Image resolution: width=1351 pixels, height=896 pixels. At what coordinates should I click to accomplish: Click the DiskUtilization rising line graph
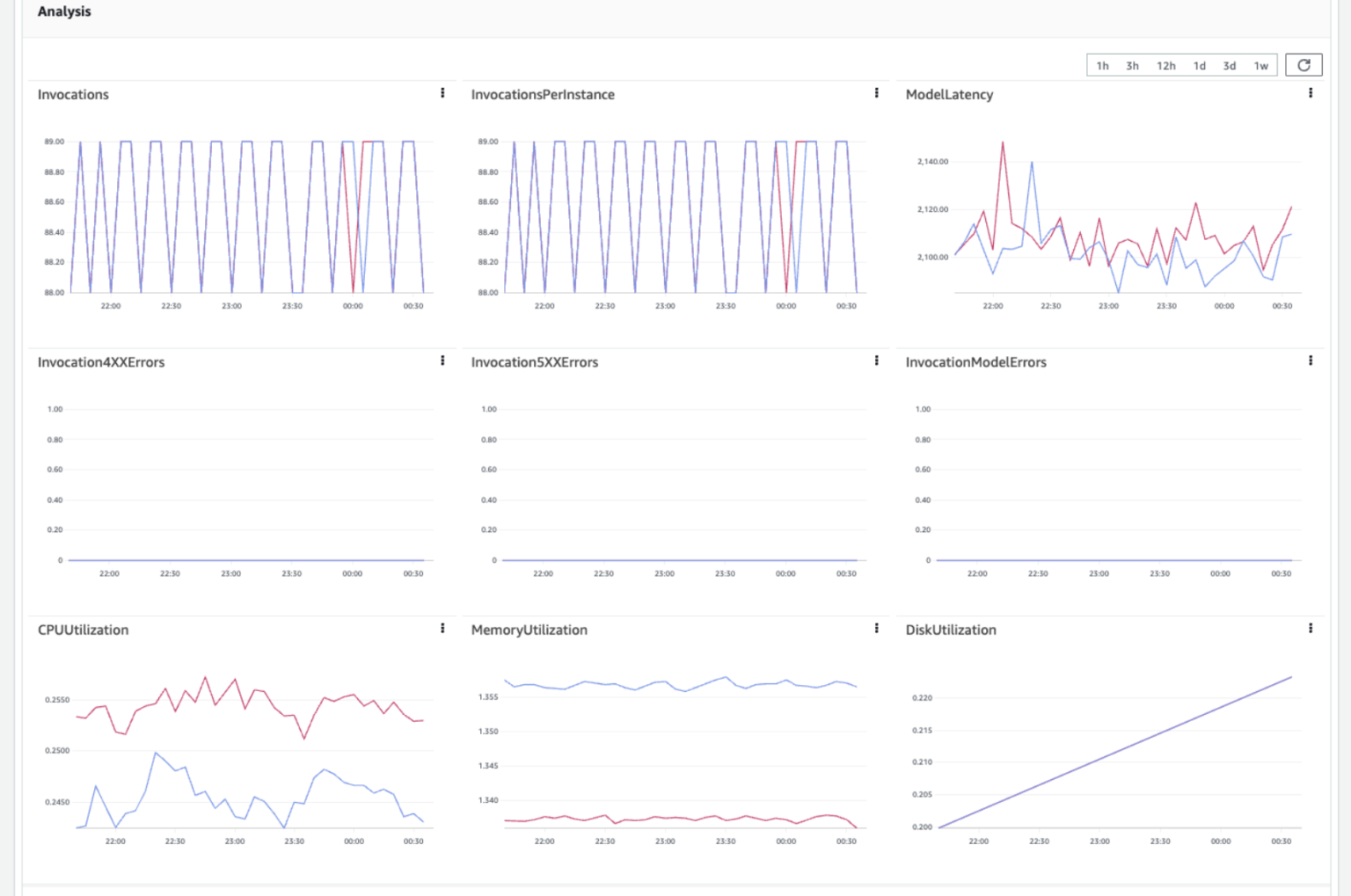pos(1115,752)
